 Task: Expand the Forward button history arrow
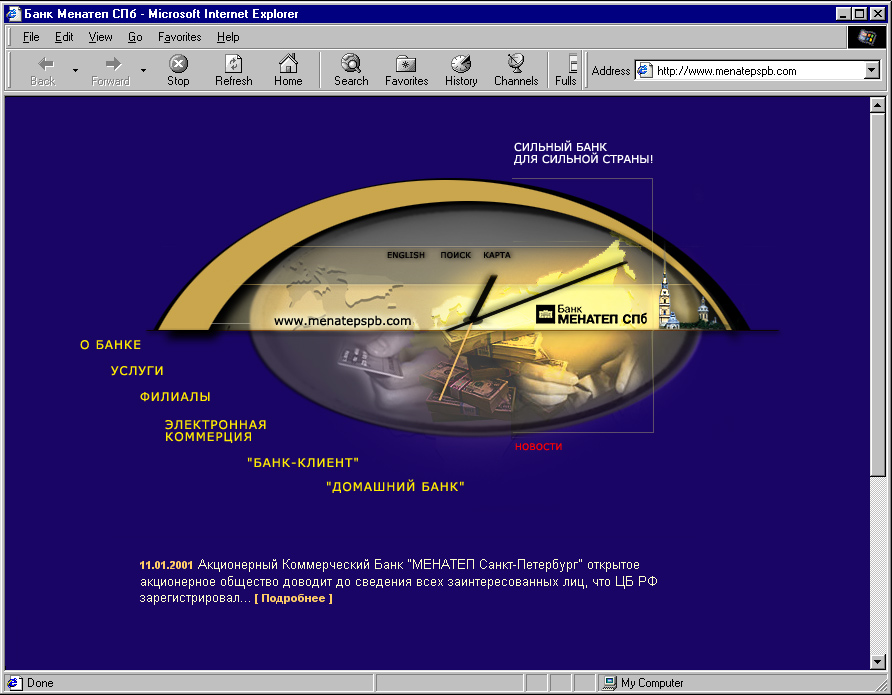click(x=143, y=70)
